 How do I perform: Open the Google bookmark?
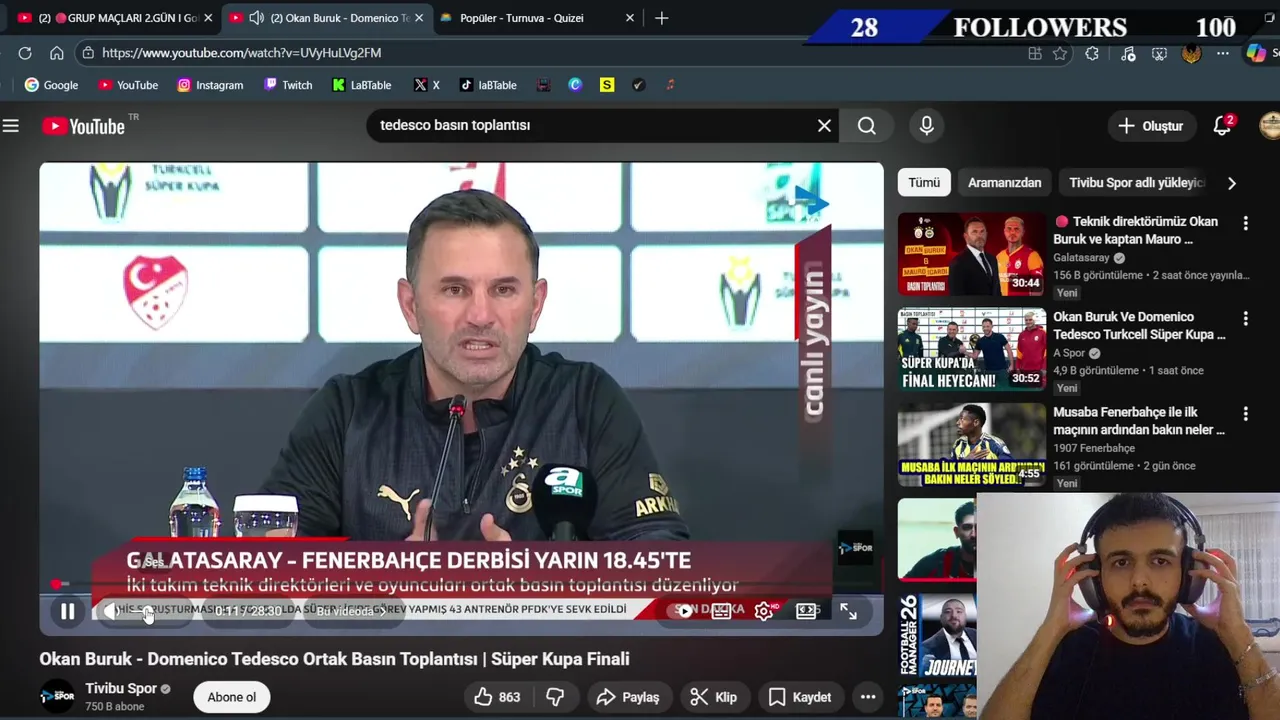point(51,85)
